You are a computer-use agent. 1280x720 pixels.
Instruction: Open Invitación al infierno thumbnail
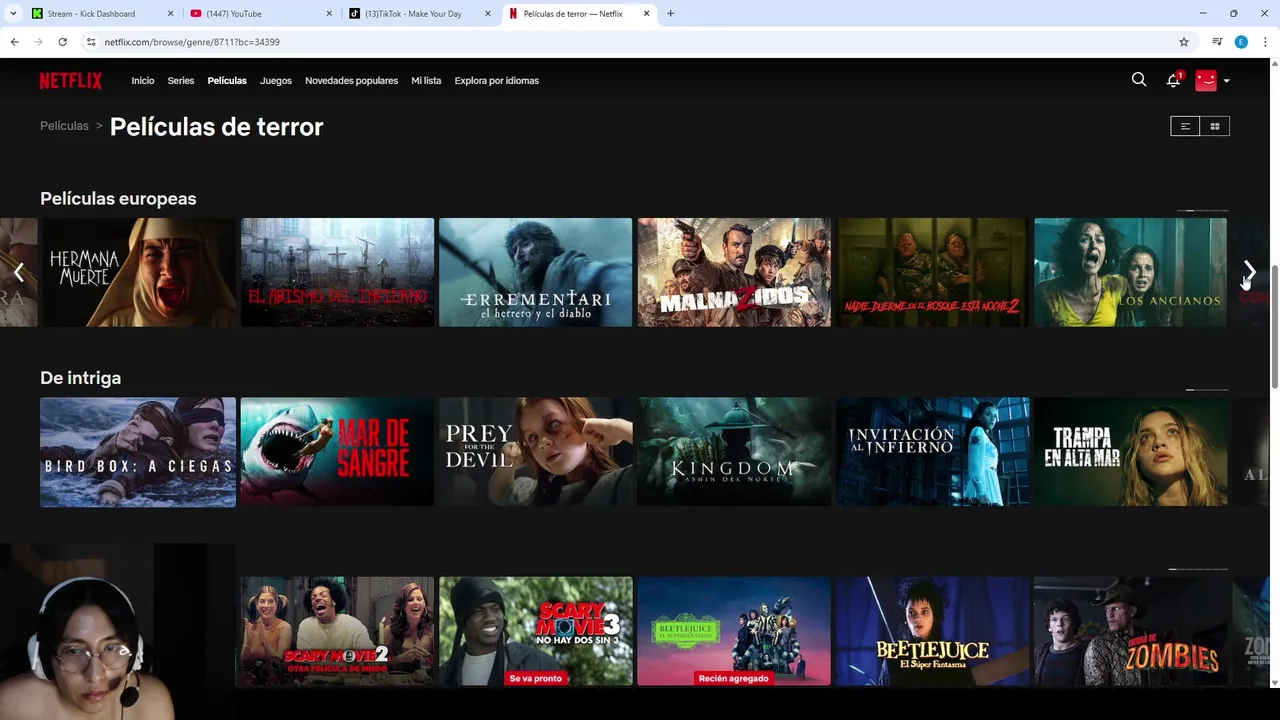[933, 452]
